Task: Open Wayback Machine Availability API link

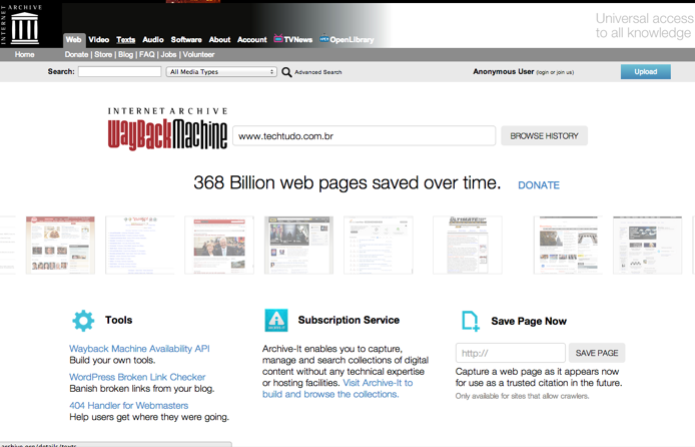Action: (139, 349)
